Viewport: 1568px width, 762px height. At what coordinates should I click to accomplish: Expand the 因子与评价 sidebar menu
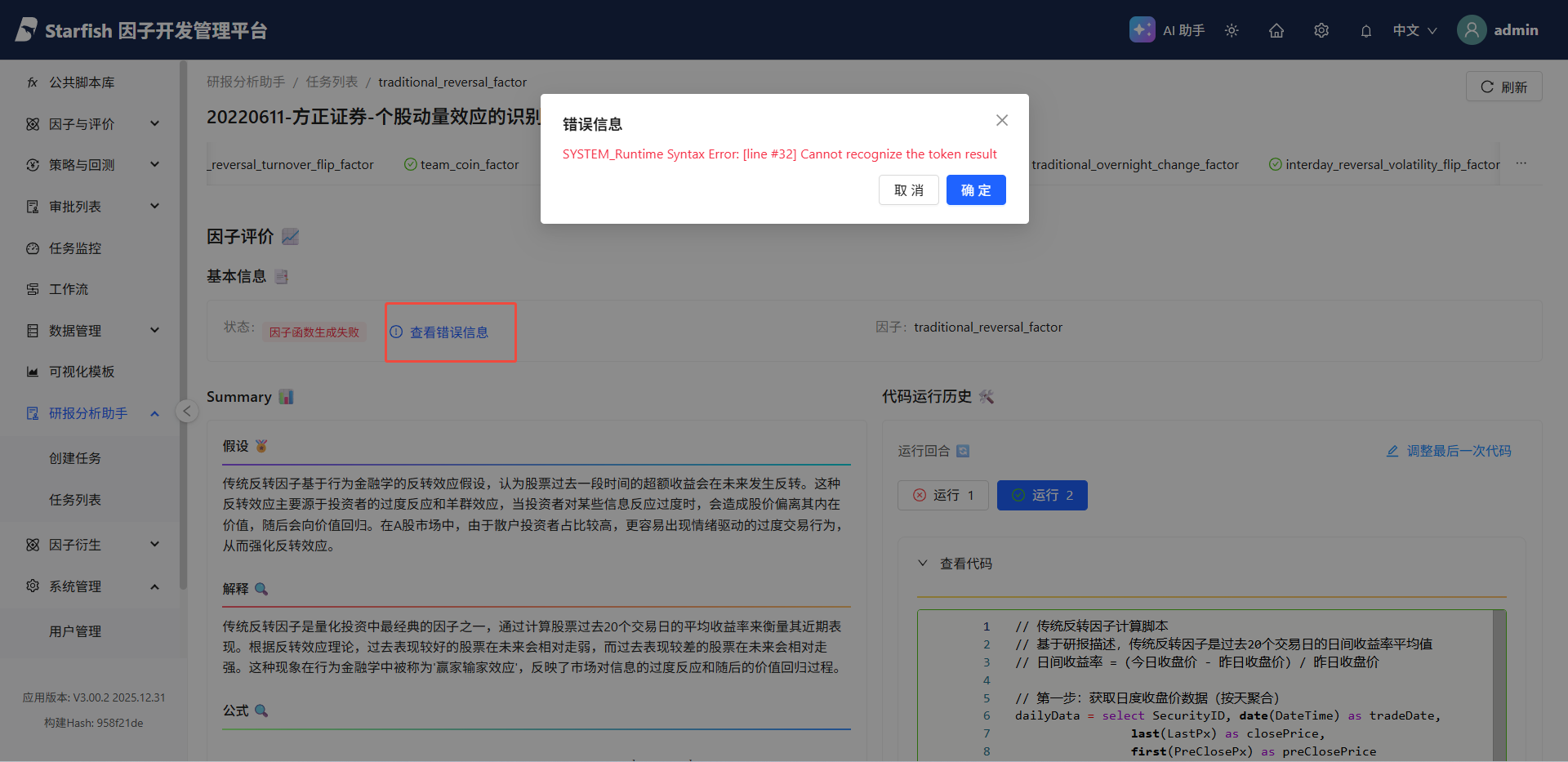[x=91, y=124]
